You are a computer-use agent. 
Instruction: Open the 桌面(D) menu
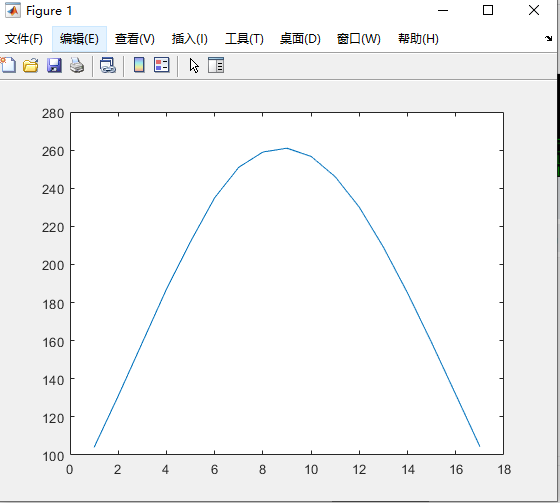click(300, 39)
